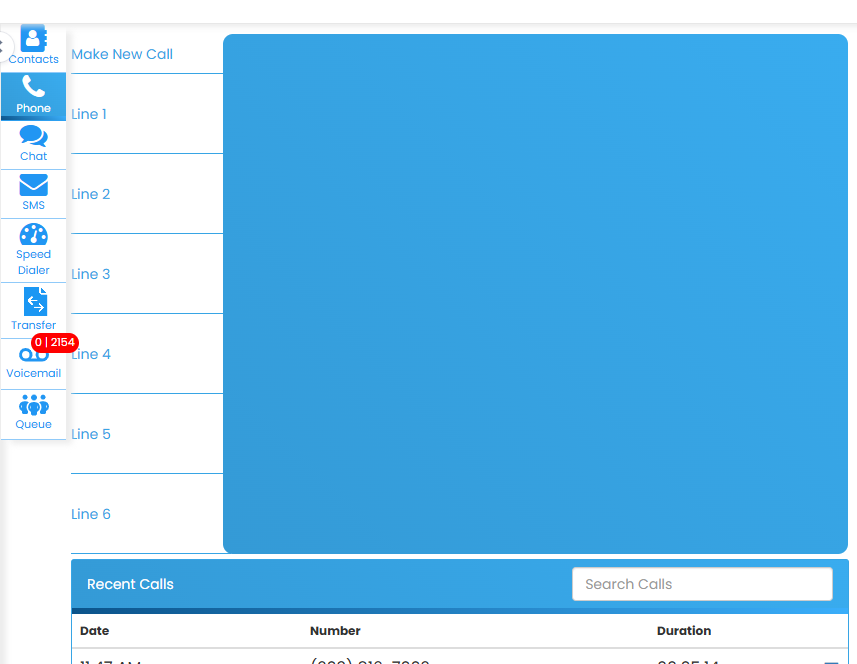Screen dimensions: 857x664
Task: Select the Phone icon in the sidebar
Action: 33,95
